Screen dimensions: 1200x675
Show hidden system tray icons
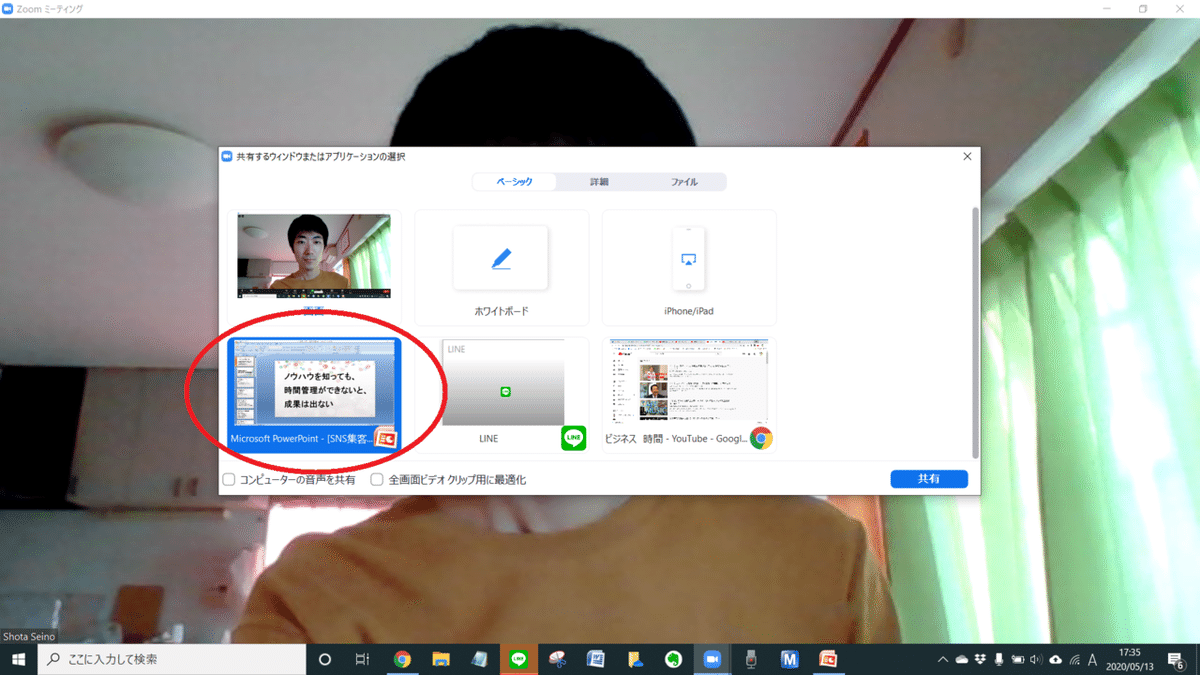(x=943, y=660)
